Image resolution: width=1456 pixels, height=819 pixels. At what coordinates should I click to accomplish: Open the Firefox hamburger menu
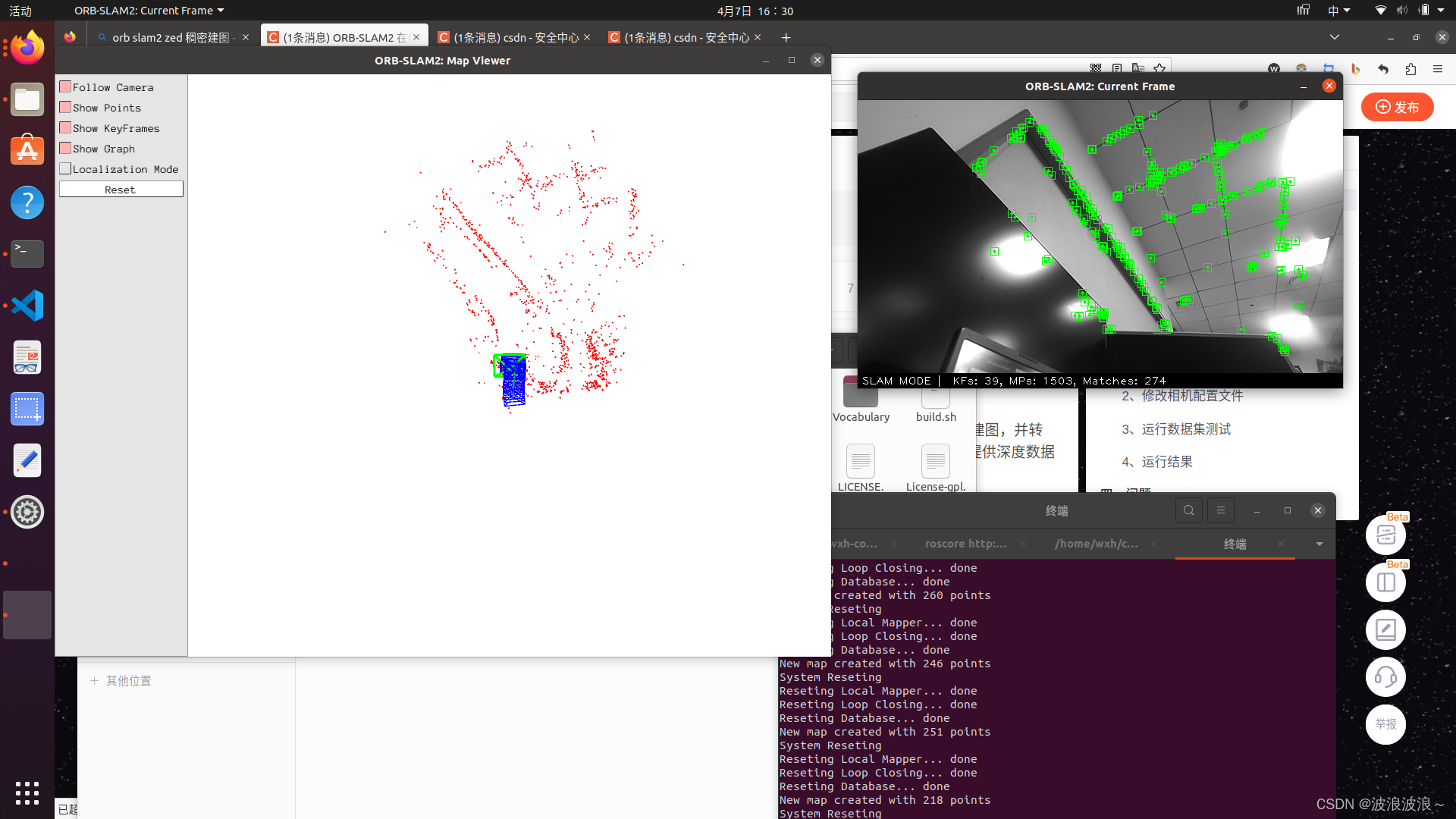pos(1438,69)
